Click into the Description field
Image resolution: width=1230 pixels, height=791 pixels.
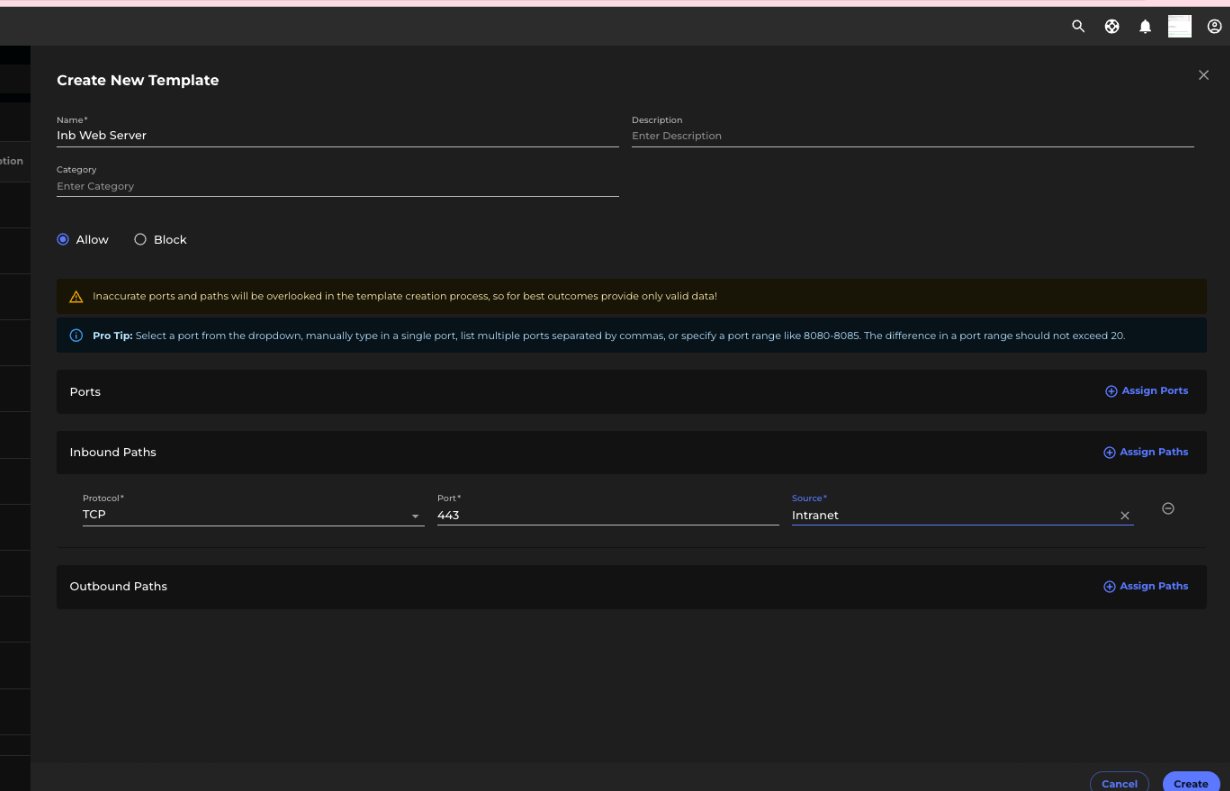point(912,136)
